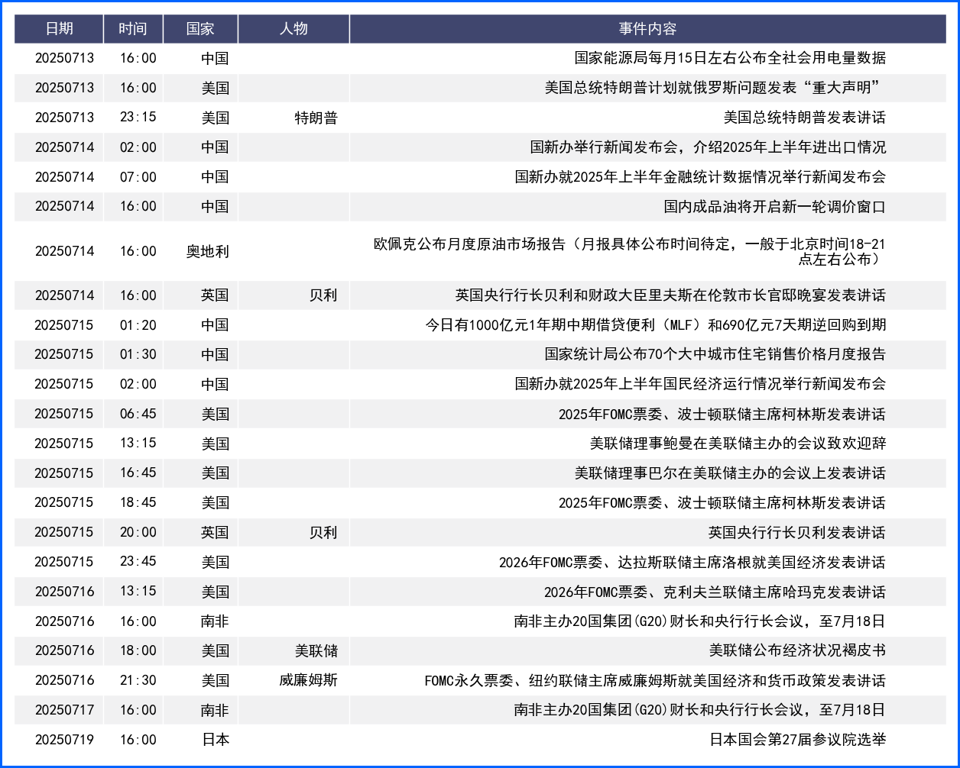The height and width of the screenshot is (768, 960).
Task: Select the 美联储公布经济状况褐皮书 event
Action: [x=797, y=651]
